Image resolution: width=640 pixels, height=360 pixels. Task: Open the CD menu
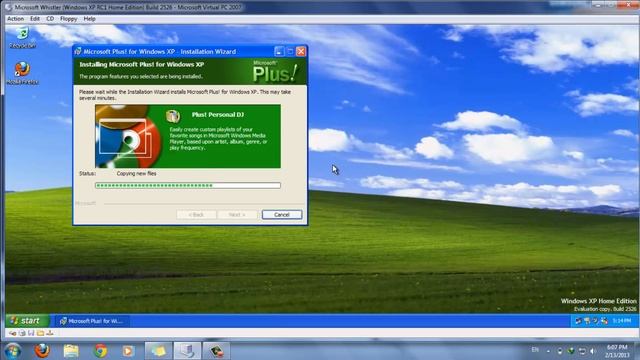50,19
